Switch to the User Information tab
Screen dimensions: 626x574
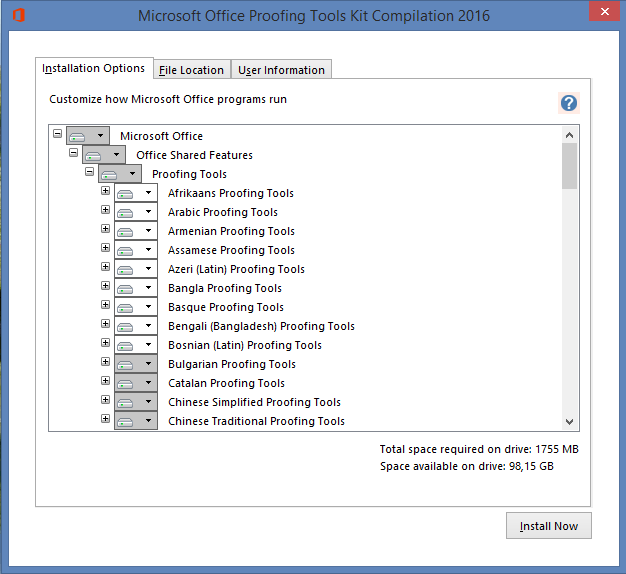tap(281, 70)
